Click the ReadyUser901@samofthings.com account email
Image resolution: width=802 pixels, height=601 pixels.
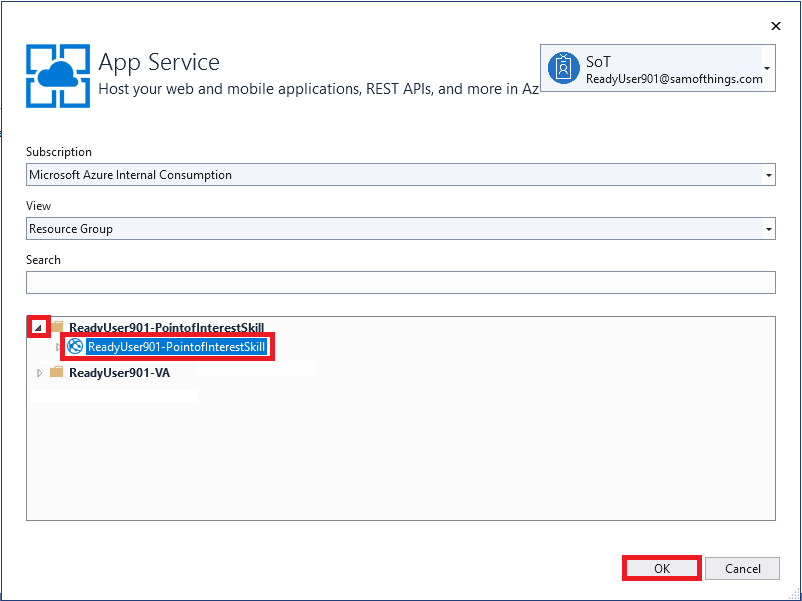[x=674, y=79]
